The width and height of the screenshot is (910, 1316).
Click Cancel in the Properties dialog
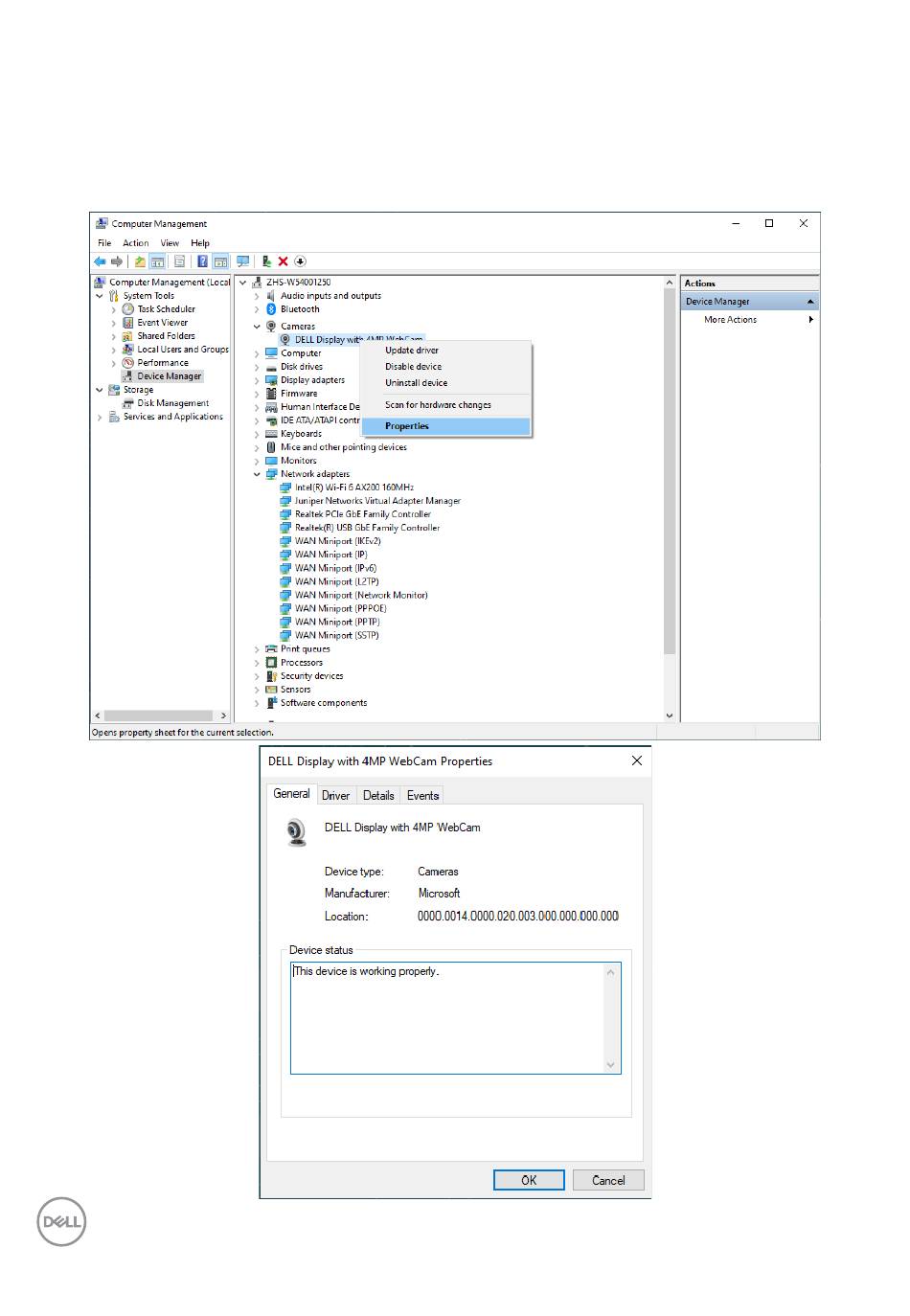608,1180
